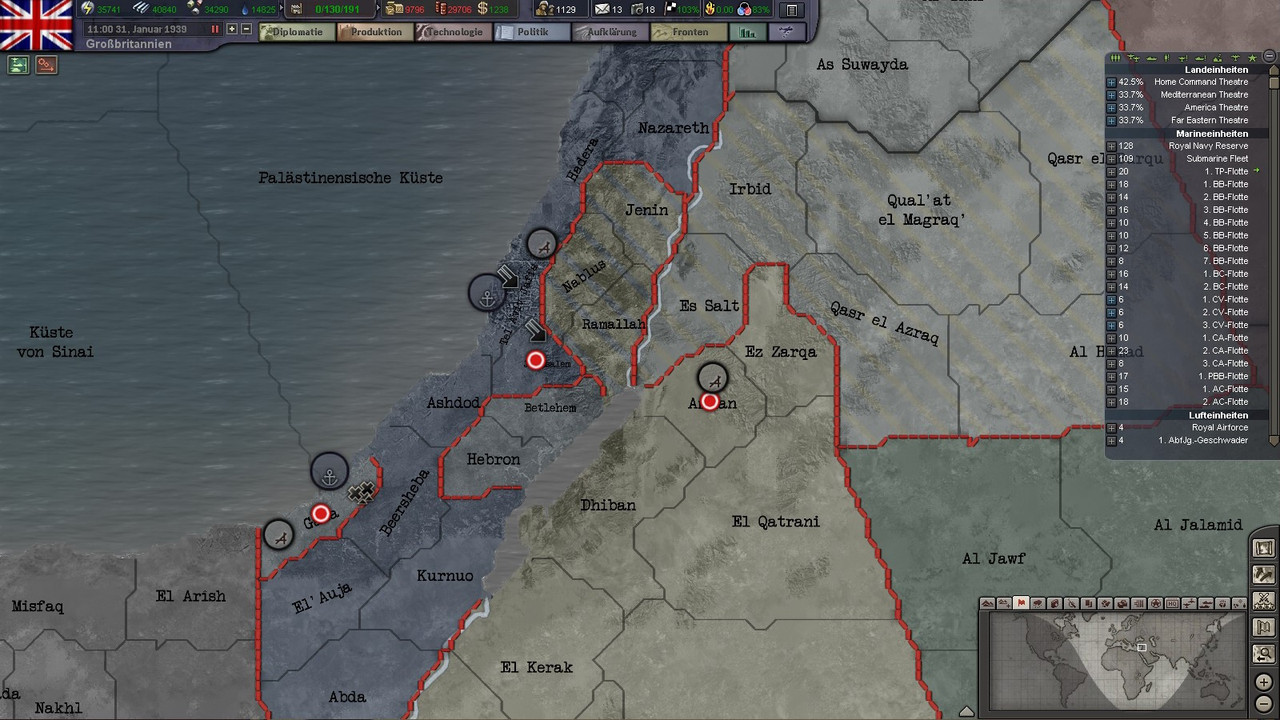Expand the Royal Airforce entry

[1111, 428]
